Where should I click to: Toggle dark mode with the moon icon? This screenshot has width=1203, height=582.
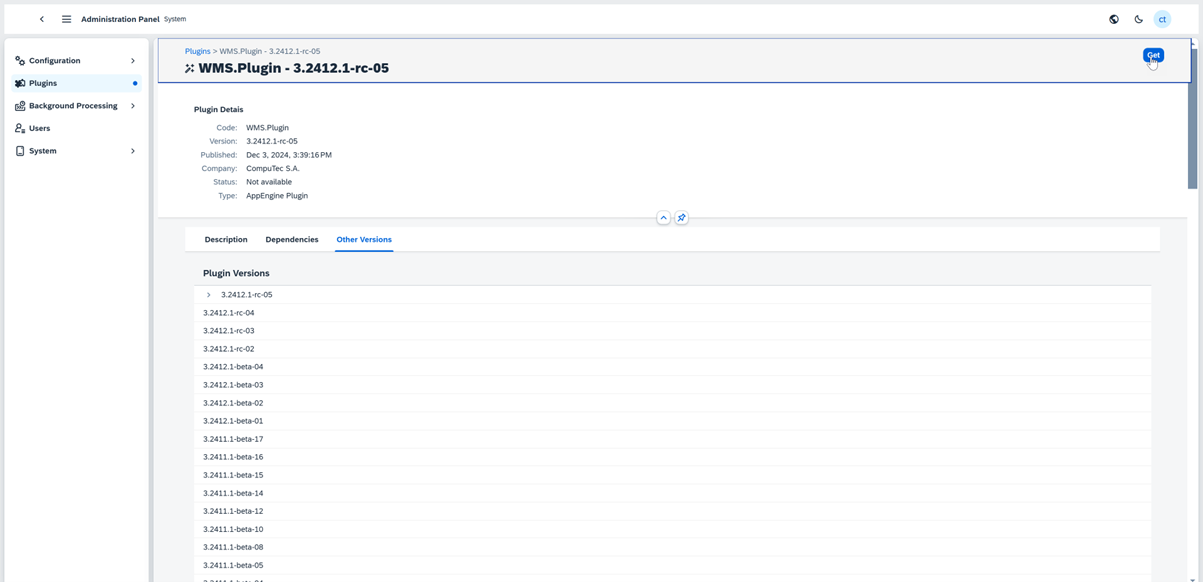click(1138, 19)
